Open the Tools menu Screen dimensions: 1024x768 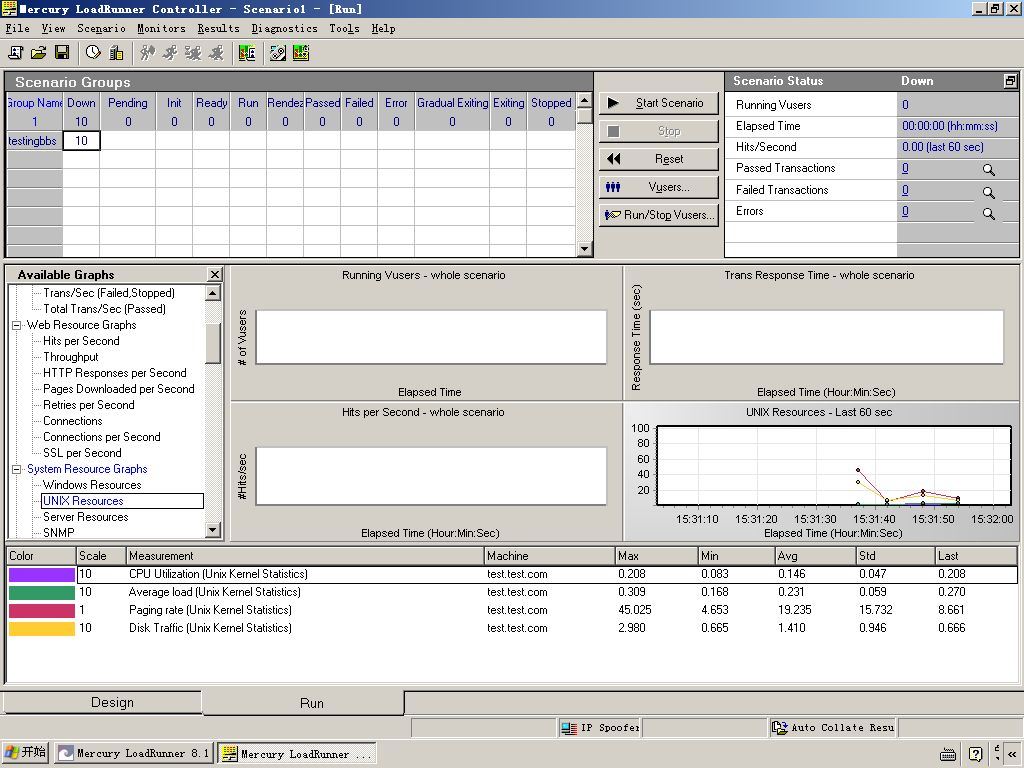344,28
